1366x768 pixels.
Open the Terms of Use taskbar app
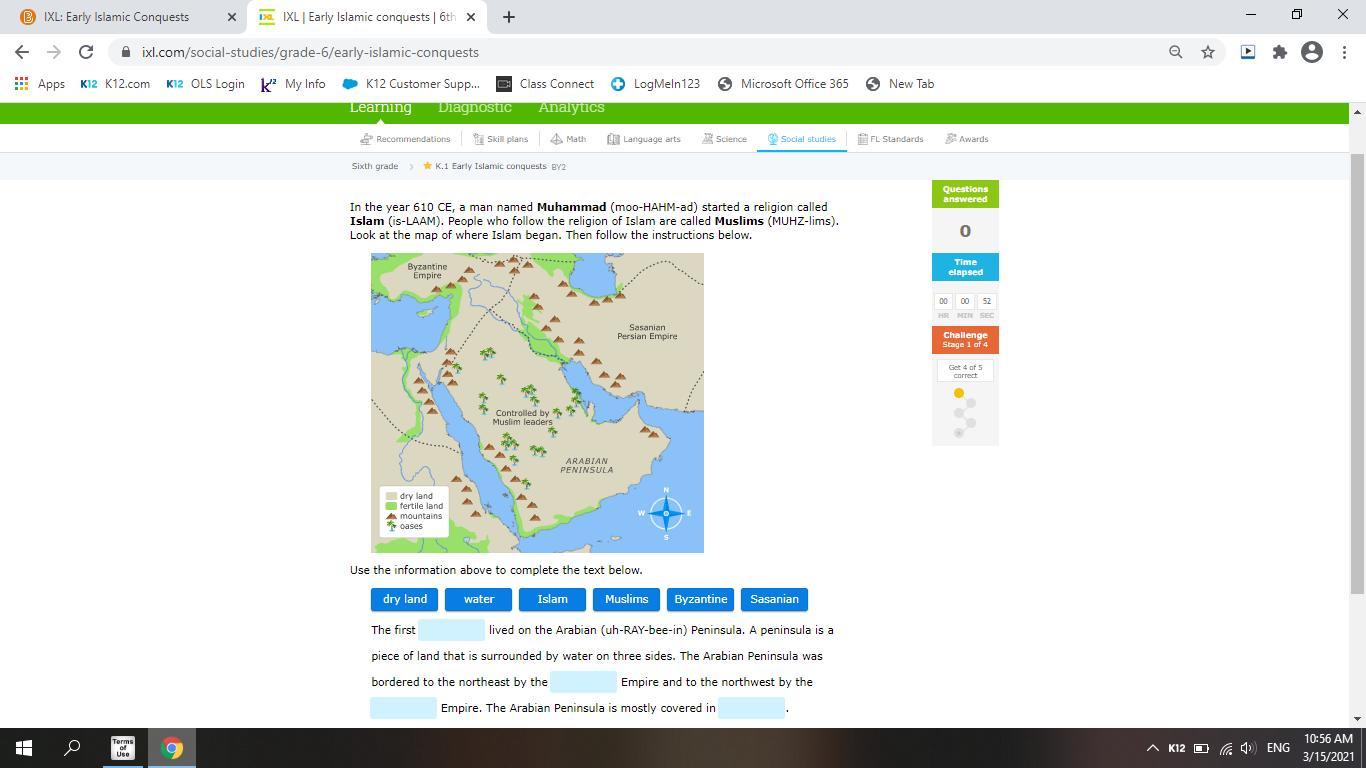[x=123, y=748]
